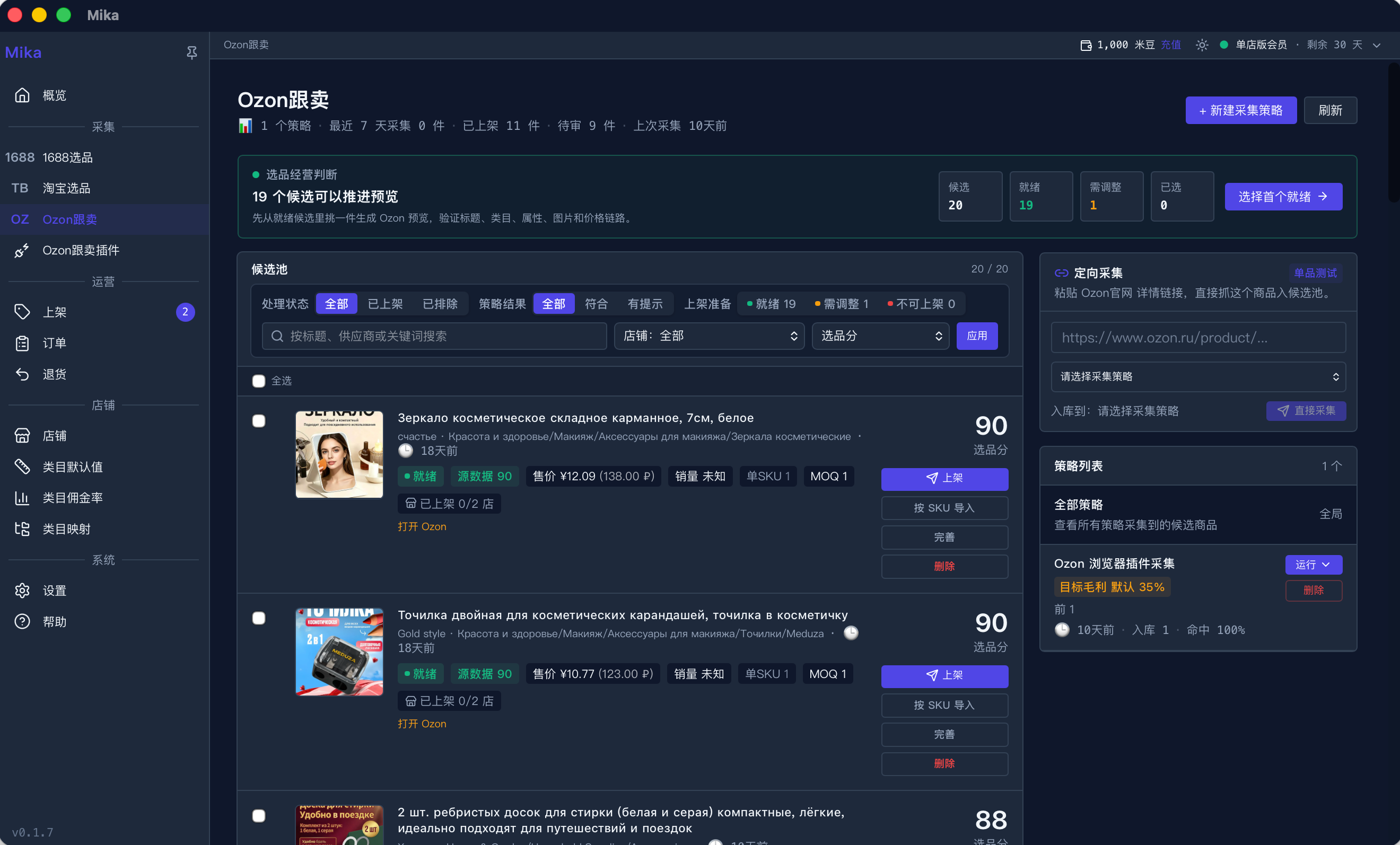The height and width of the screenshot is (845, 1400).
Task: Check the 全选 select-all checkbox
Action: click(259, 381)
